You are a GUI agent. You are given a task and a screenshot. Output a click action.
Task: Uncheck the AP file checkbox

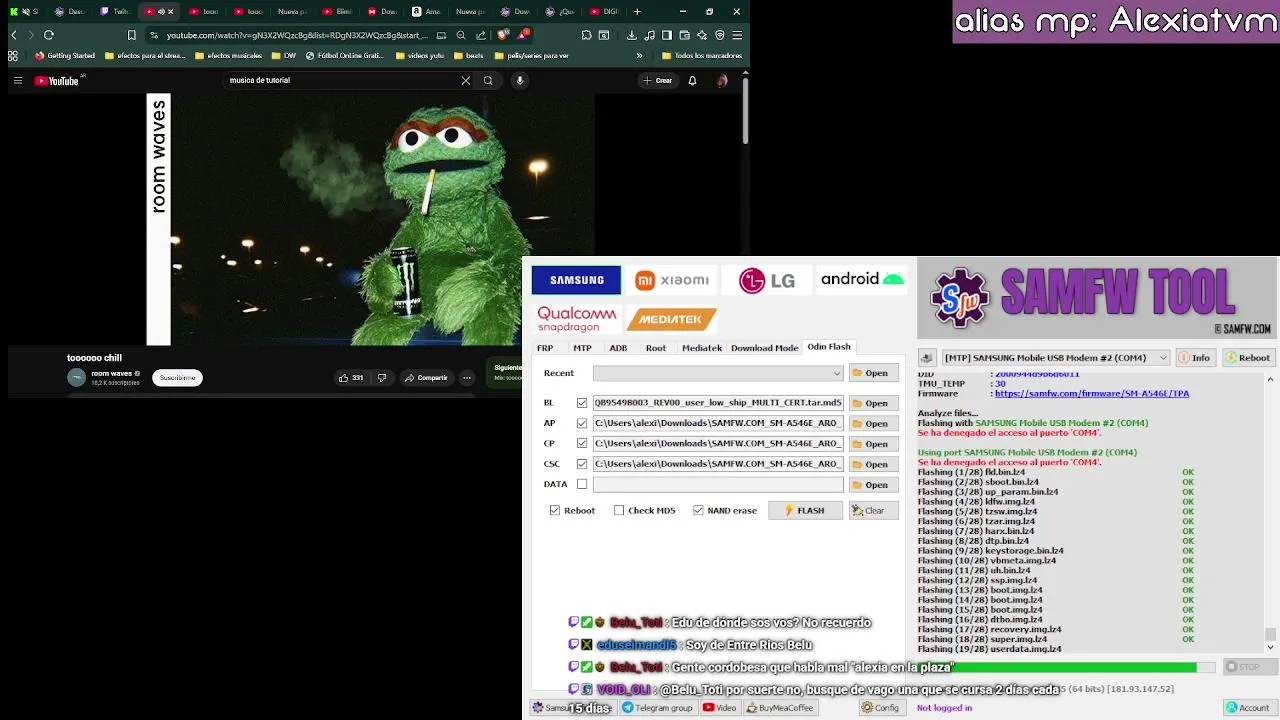coord(582,423)
